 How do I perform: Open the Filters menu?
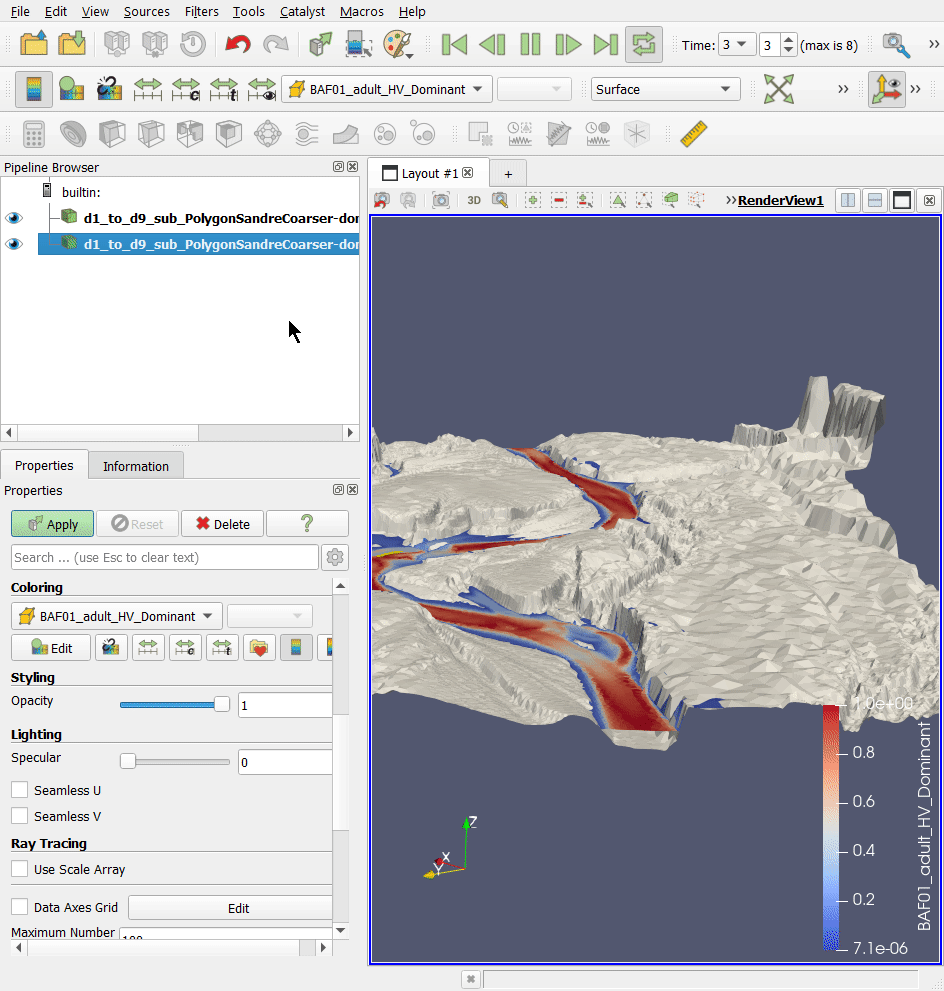(x=201, y=11)
